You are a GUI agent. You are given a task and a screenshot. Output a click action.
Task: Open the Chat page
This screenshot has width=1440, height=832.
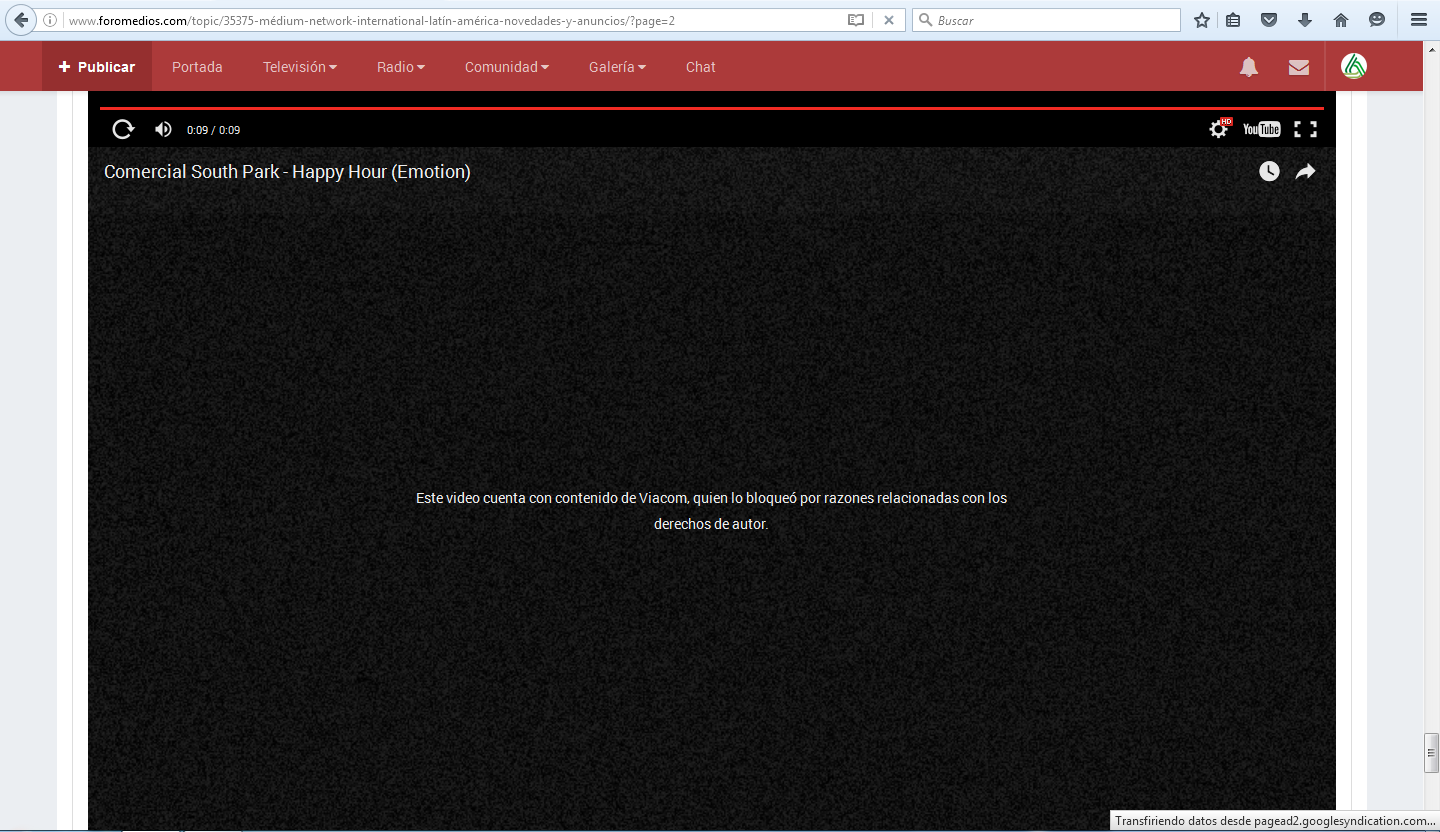pyautogui.click(x=700, y=67)
